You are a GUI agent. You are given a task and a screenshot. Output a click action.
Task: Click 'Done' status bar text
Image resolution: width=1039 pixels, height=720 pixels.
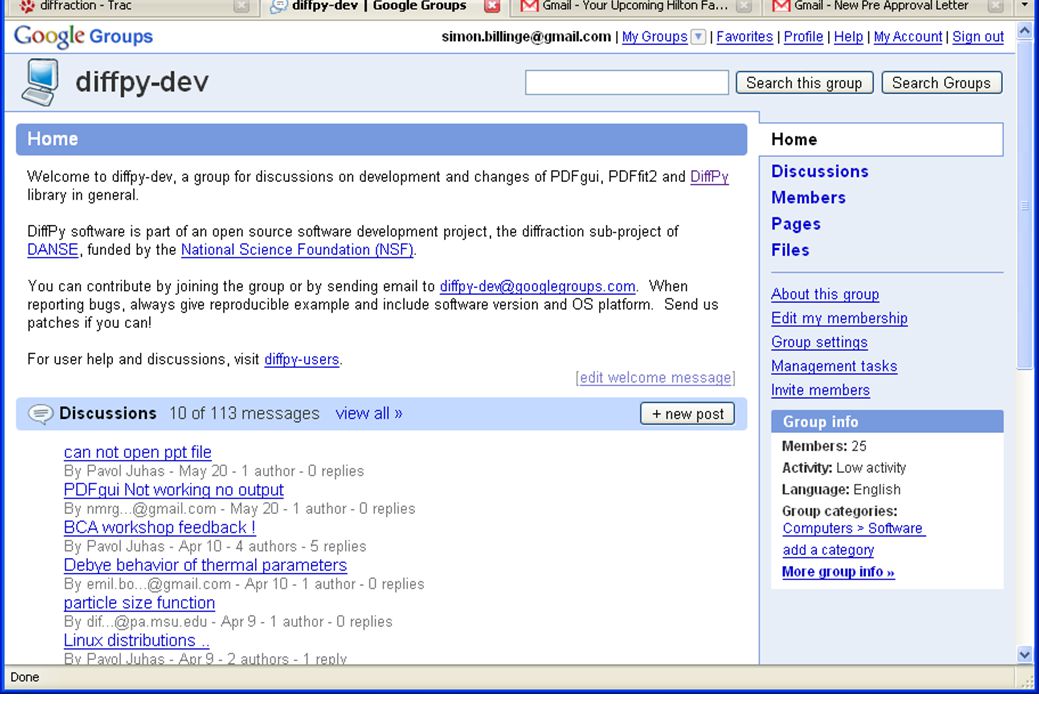[x=25, y=677]
